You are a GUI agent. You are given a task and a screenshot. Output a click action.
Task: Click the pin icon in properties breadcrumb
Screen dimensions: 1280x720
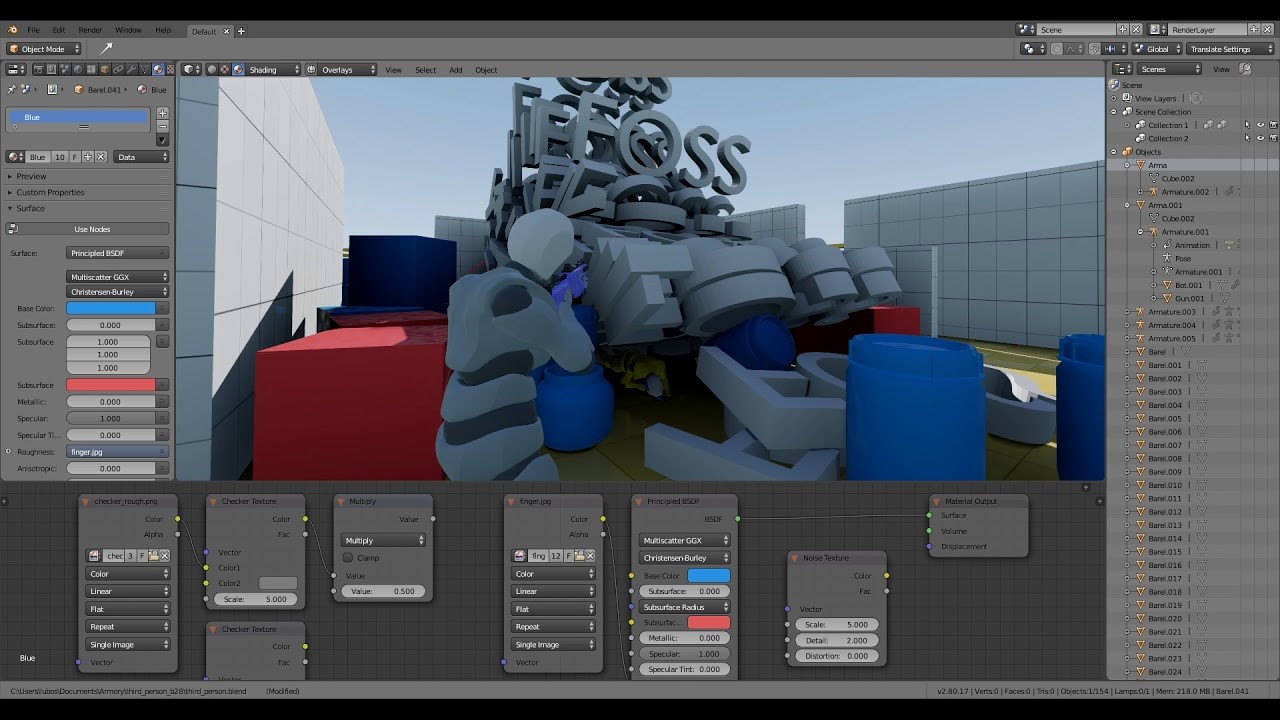coord(11,89)
